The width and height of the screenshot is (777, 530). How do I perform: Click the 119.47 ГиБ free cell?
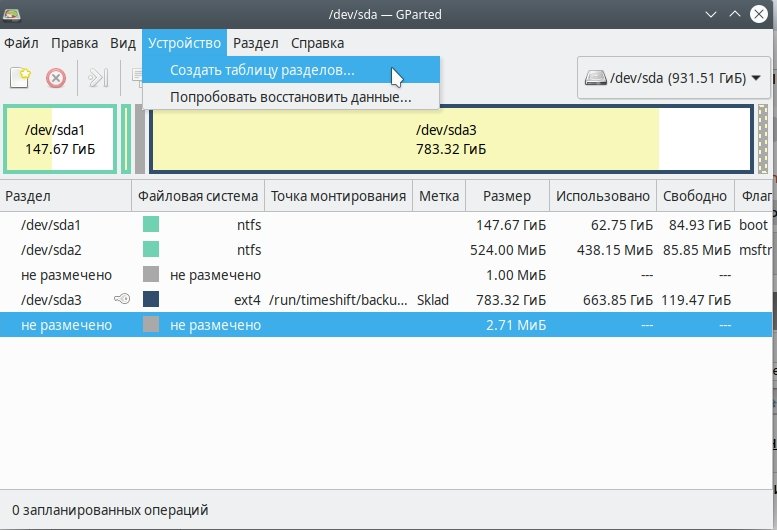(696, 300)
